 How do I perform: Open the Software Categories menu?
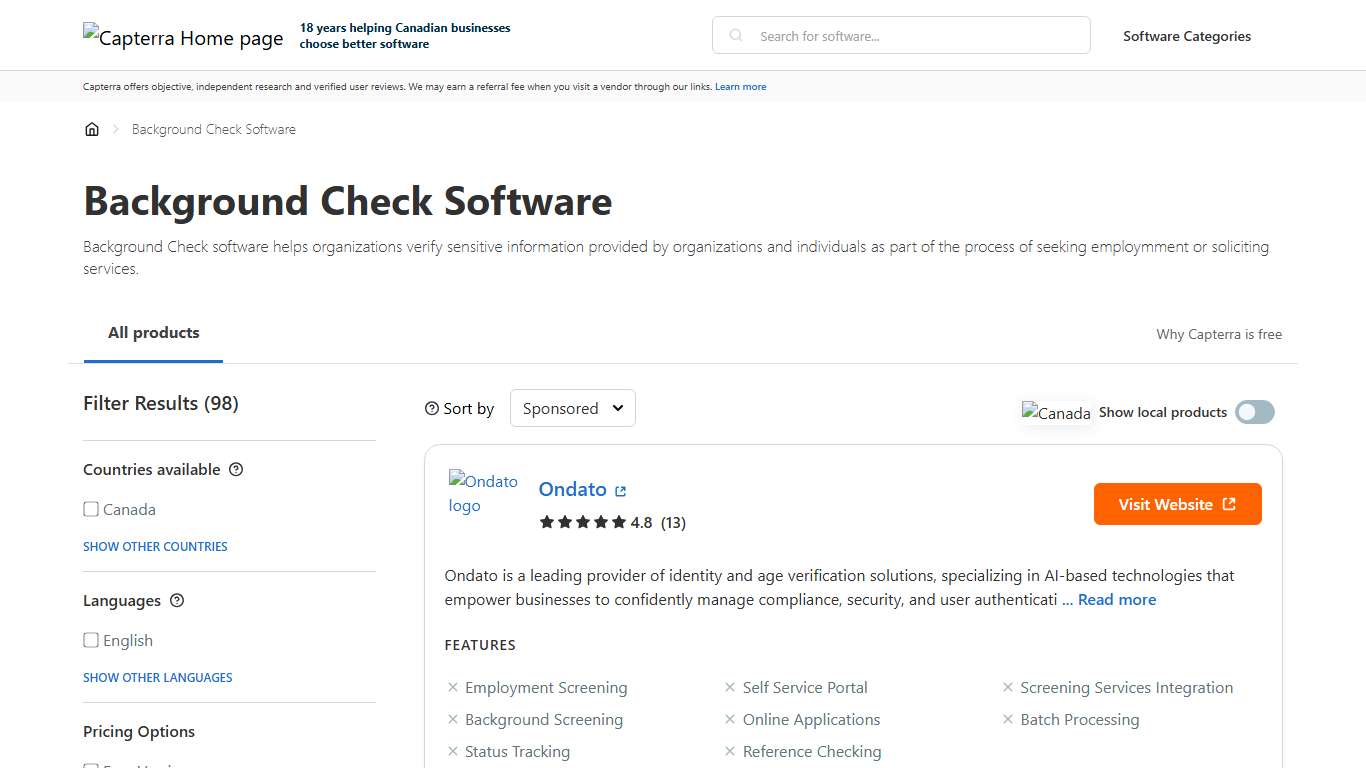click(1187, 36)
